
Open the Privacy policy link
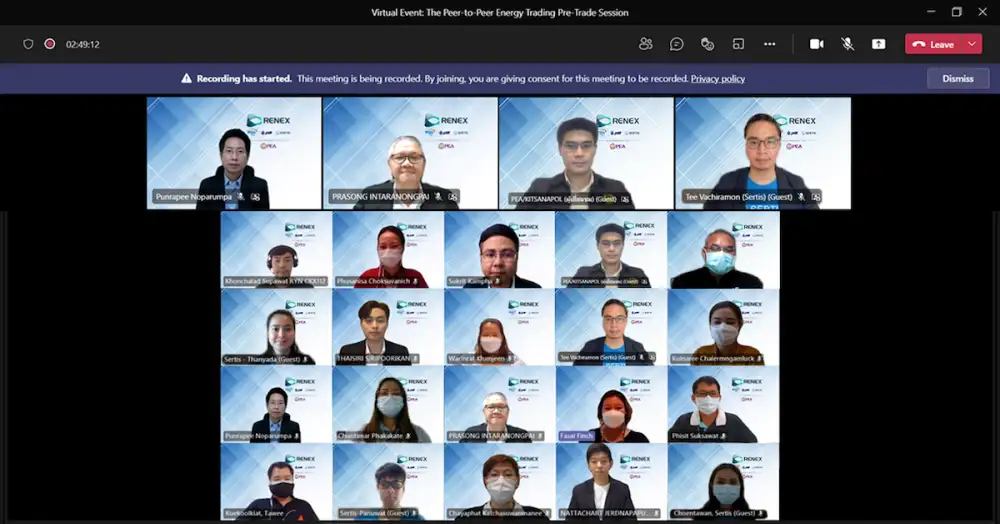click(717, 78)
